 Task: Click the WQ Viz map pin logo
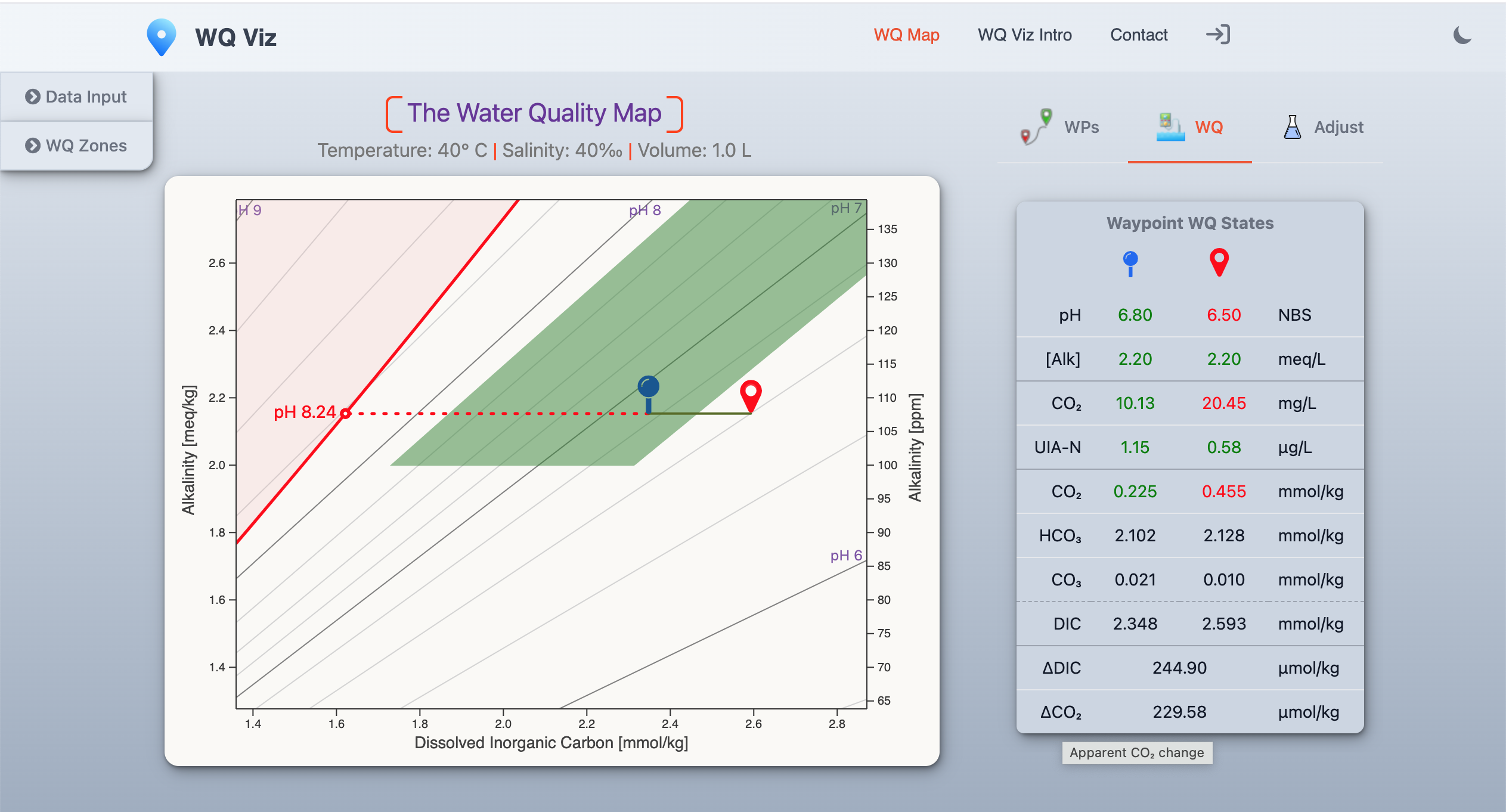[161, 36]
